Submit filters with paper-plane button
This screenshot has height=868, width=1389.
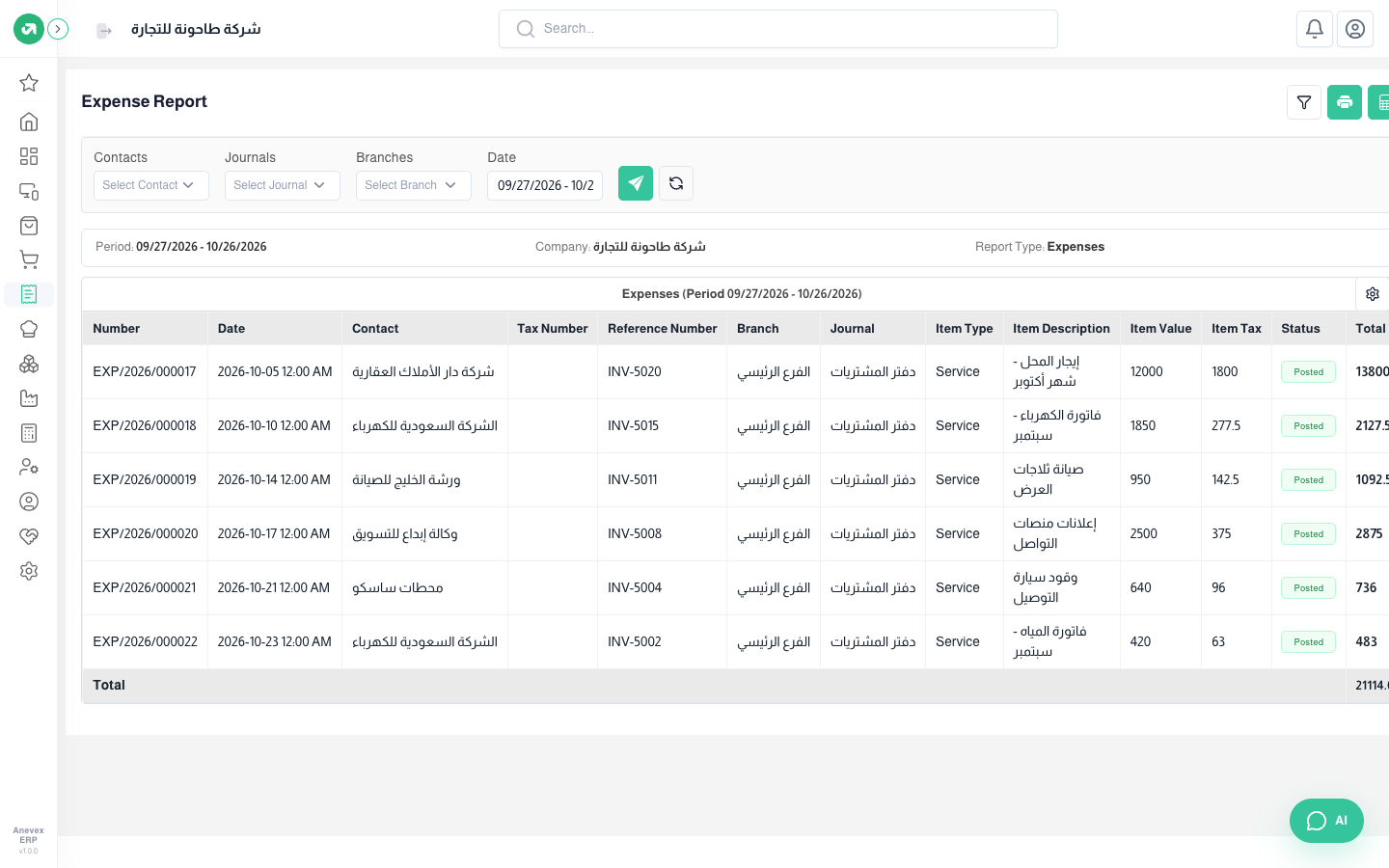coord(636,183)
